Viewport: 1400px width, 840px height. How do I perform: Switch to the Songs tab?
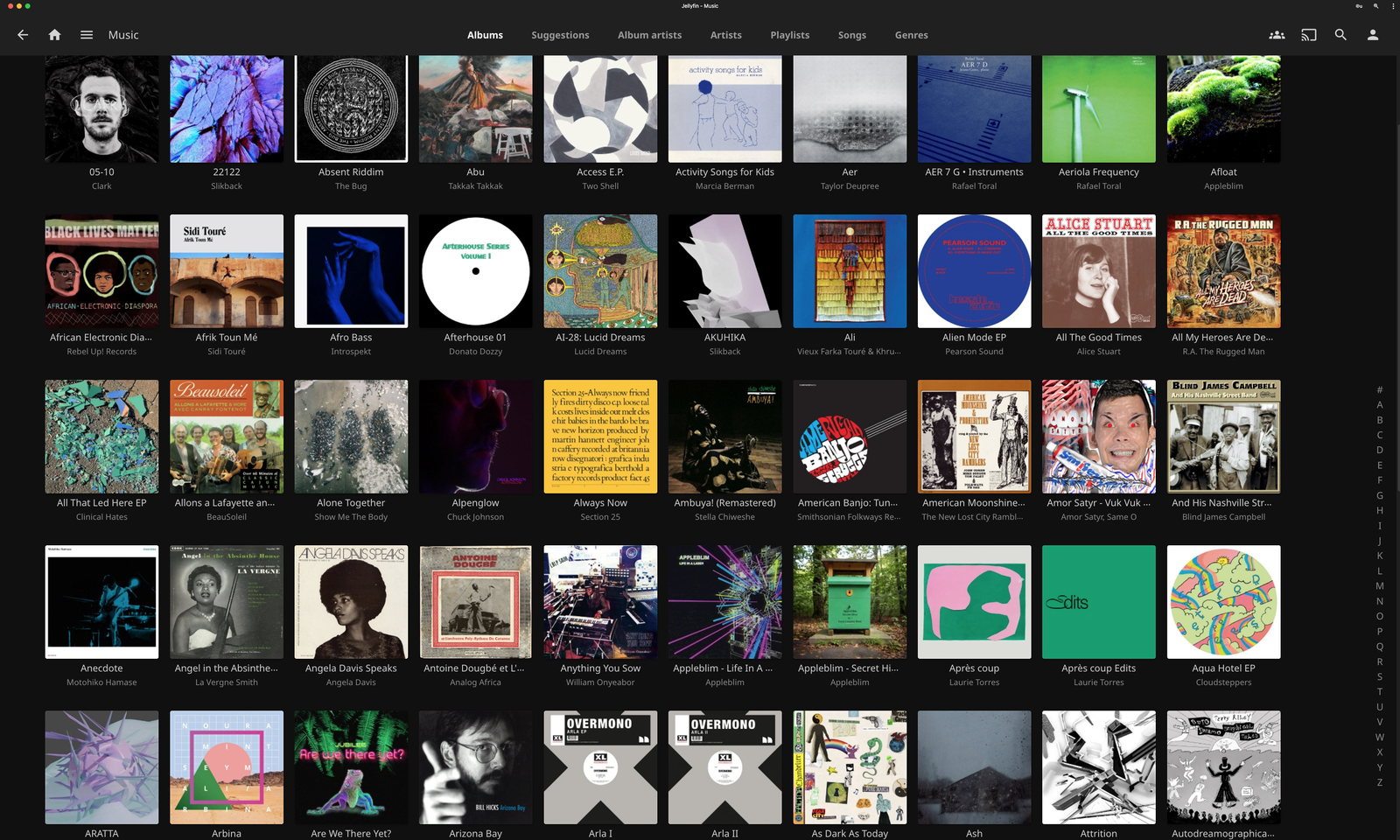[x=851, y=35]
